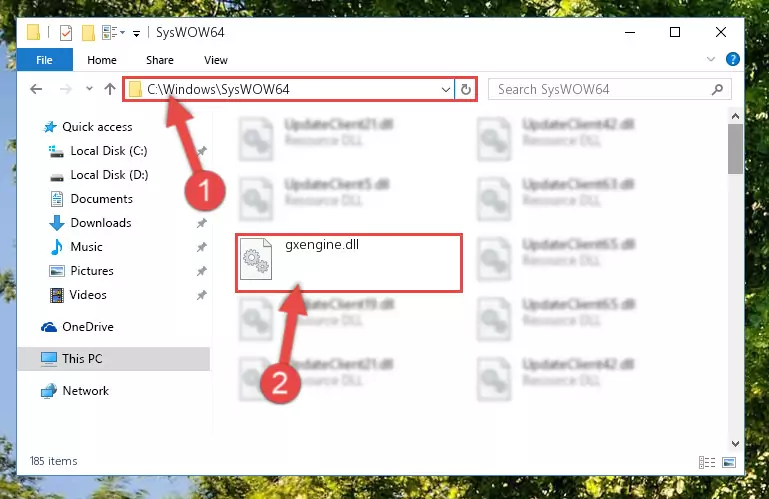Viewport: 769px width, 499px height.
Task: Select the gxengine.dll file
Action: [349, 263]
